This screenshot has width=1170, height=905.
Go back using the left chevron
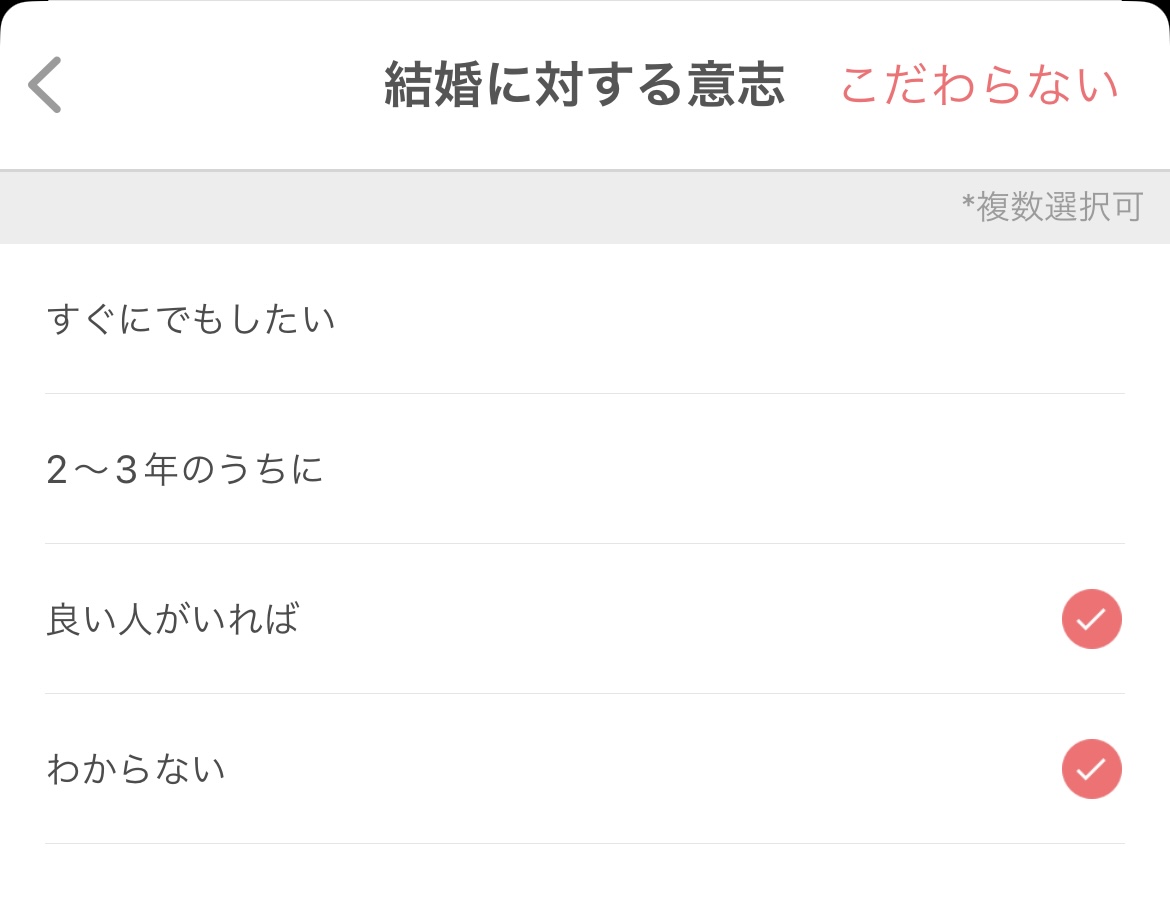click(x=45, y=85)
